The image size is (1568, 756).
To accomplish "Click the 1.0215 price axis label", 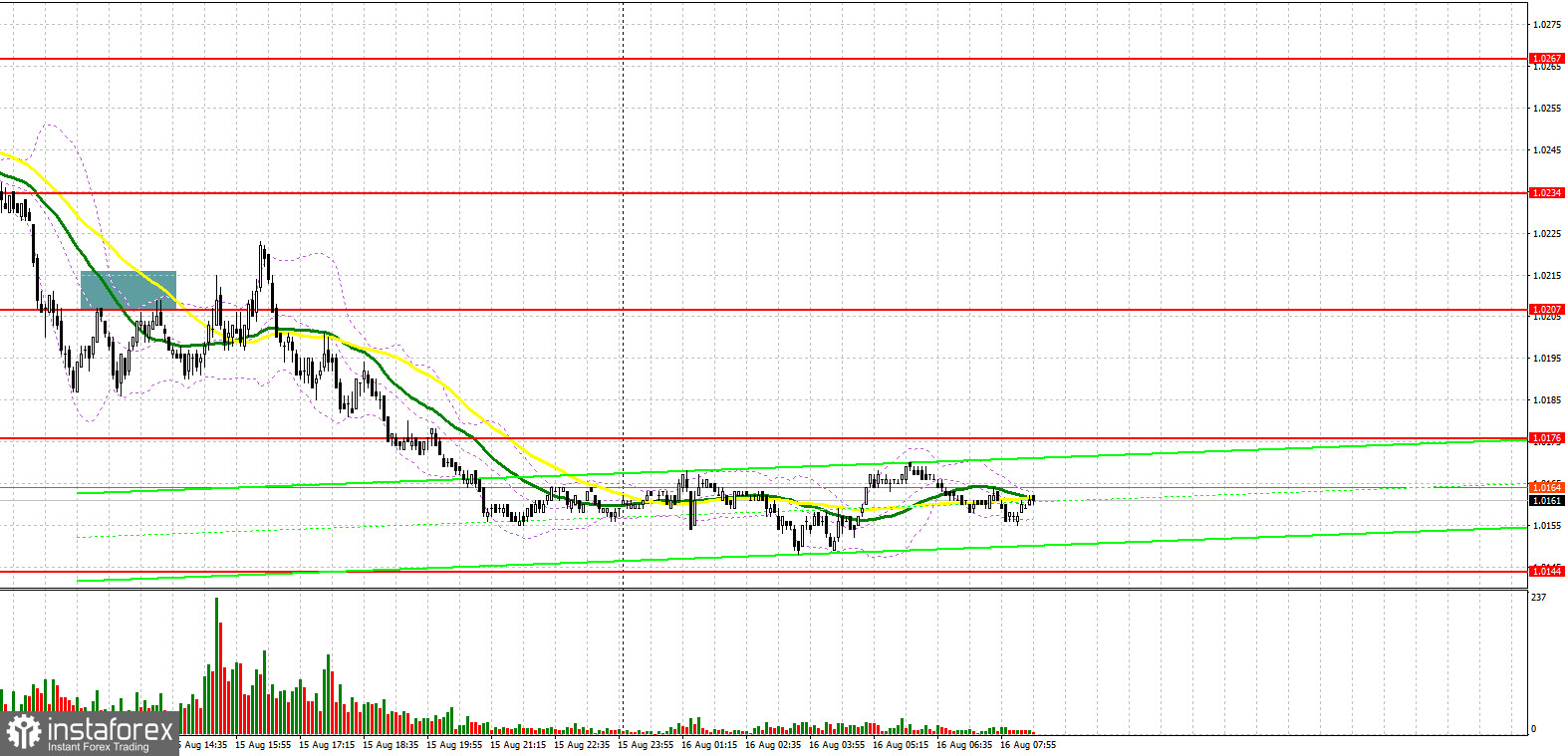I will [1547, 276].
